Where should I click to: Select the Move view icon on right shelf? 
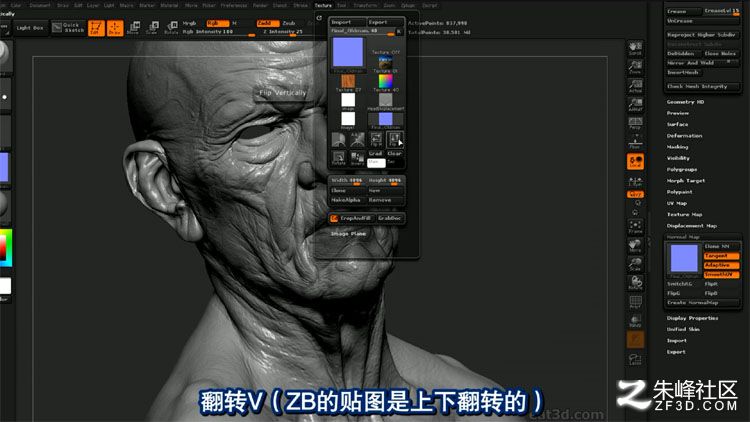(635, 245)
